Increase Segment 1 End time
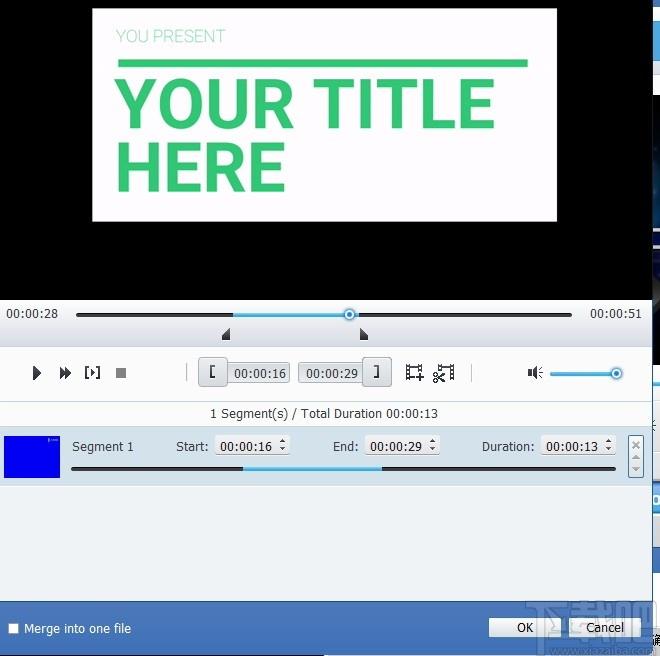This screenshot has width=660, height=656. pyautogui.click(x=433, y=441)
